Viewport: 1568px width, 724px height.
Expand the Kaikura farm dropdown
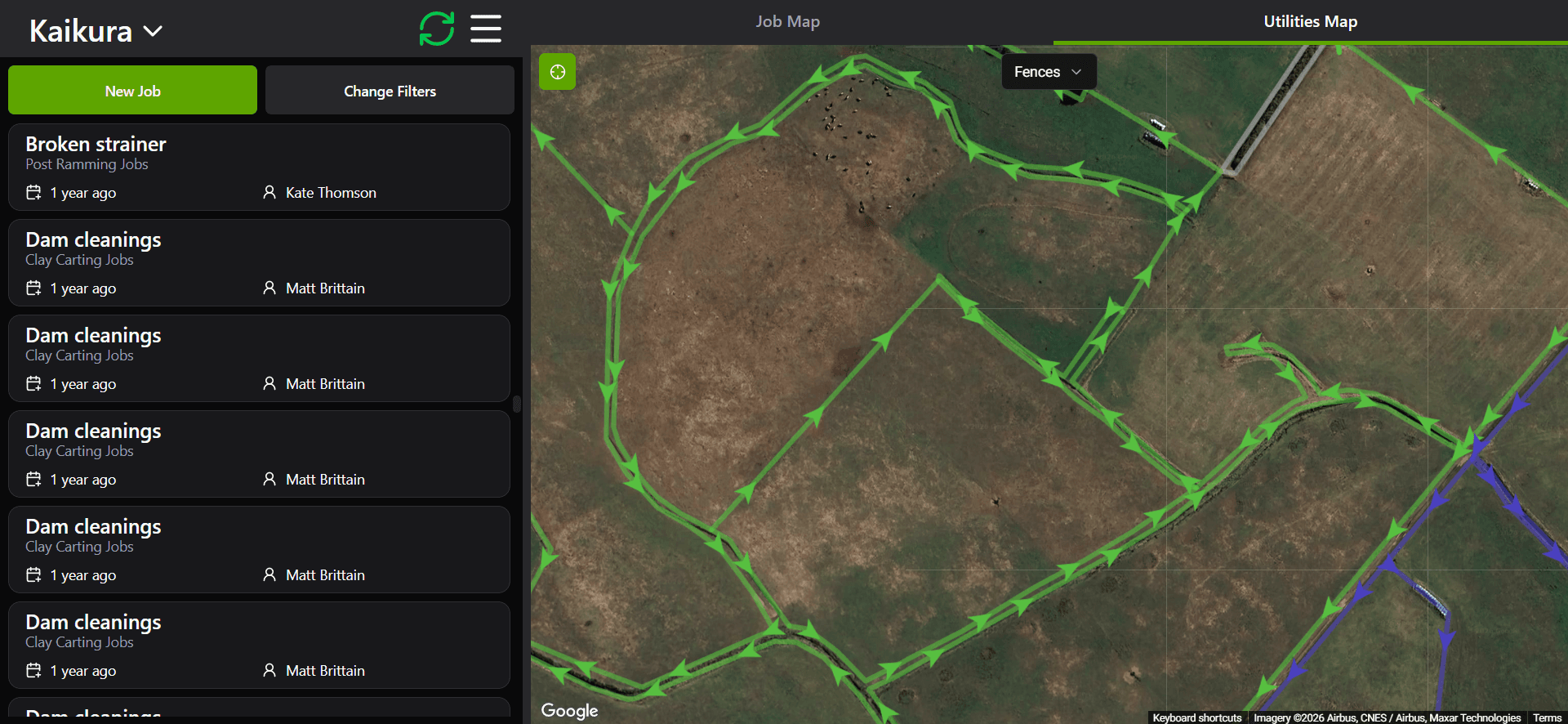[96, 31]
